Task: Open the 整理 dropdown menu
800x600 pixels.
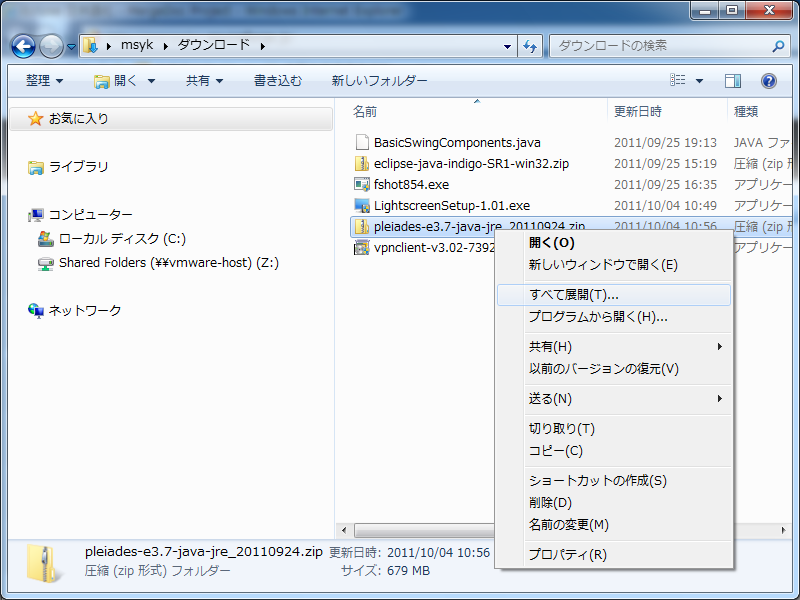Action: [44, 81]
